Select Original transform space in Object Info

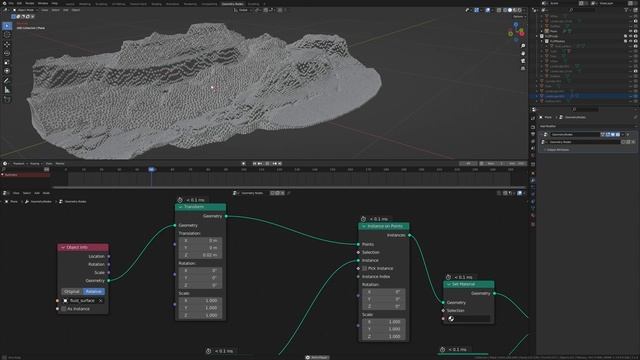[x=72, y=291]
